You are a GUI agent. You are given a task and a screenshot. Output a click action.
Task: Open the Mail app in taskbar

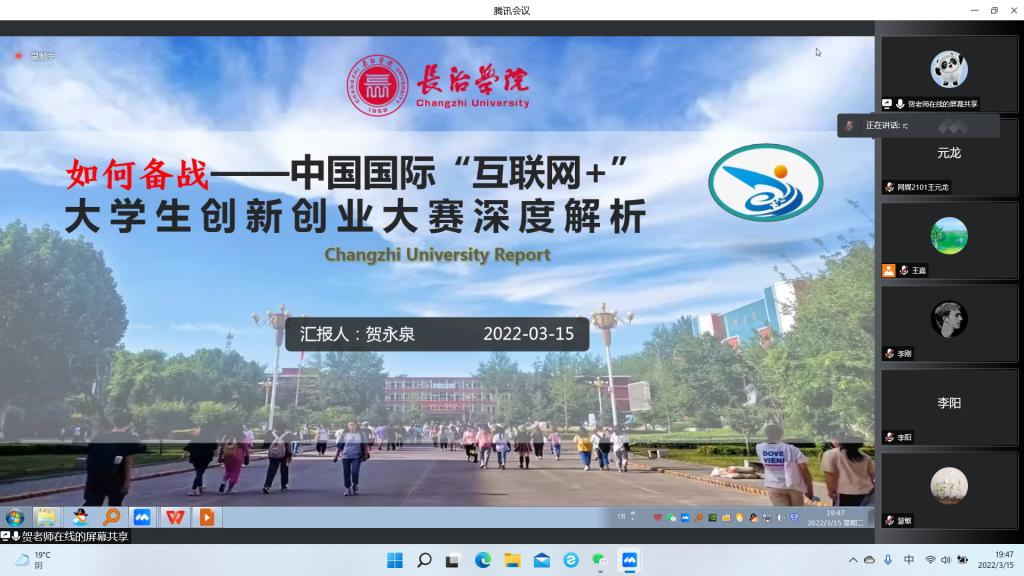[541, 560]
